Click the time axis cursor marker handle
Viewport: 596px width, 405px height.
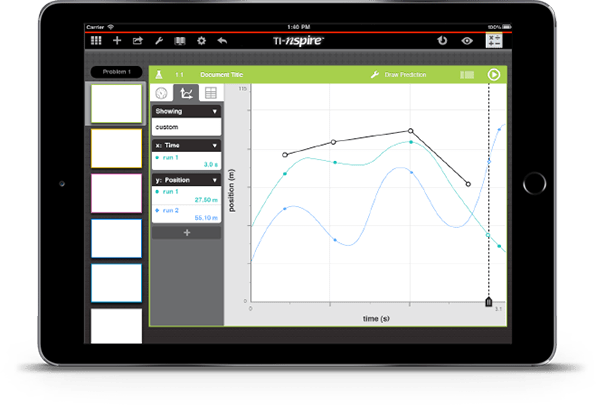(488, 302)
